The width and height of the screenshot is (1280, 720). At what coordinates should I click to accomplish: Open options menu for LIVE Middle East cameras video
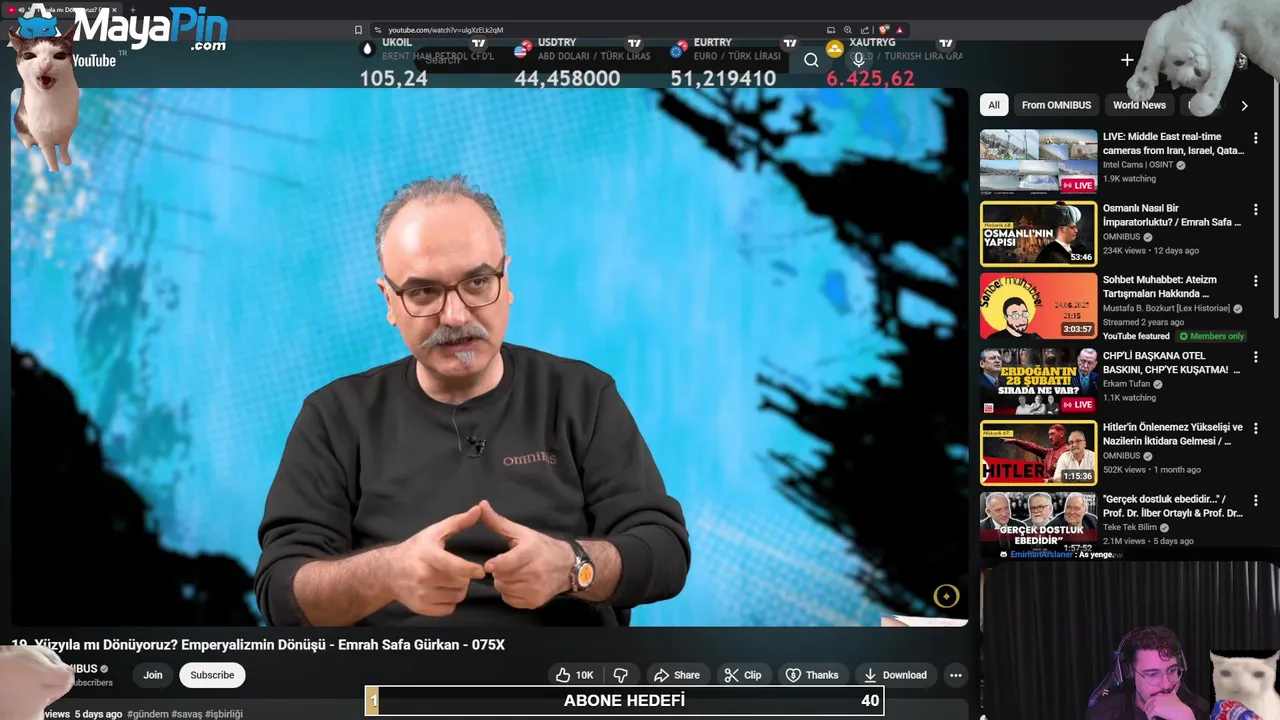[1255, 138]
